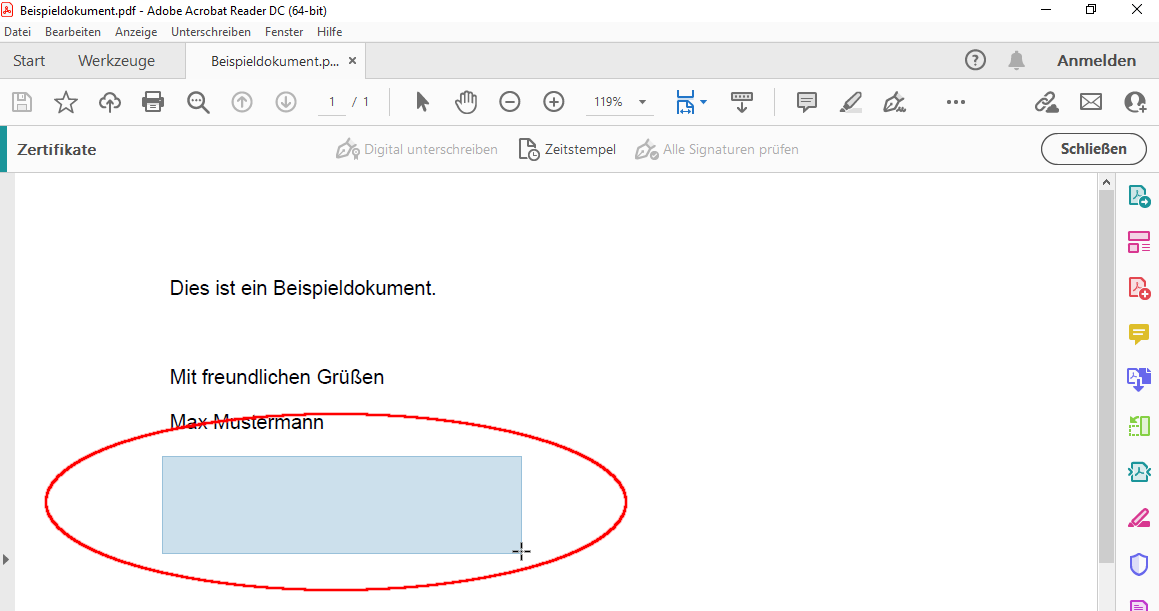Click the vertical scrollbar thumb
Image resolution: width=1159 pixels, height=611 pixels.
coord(1106,377)
